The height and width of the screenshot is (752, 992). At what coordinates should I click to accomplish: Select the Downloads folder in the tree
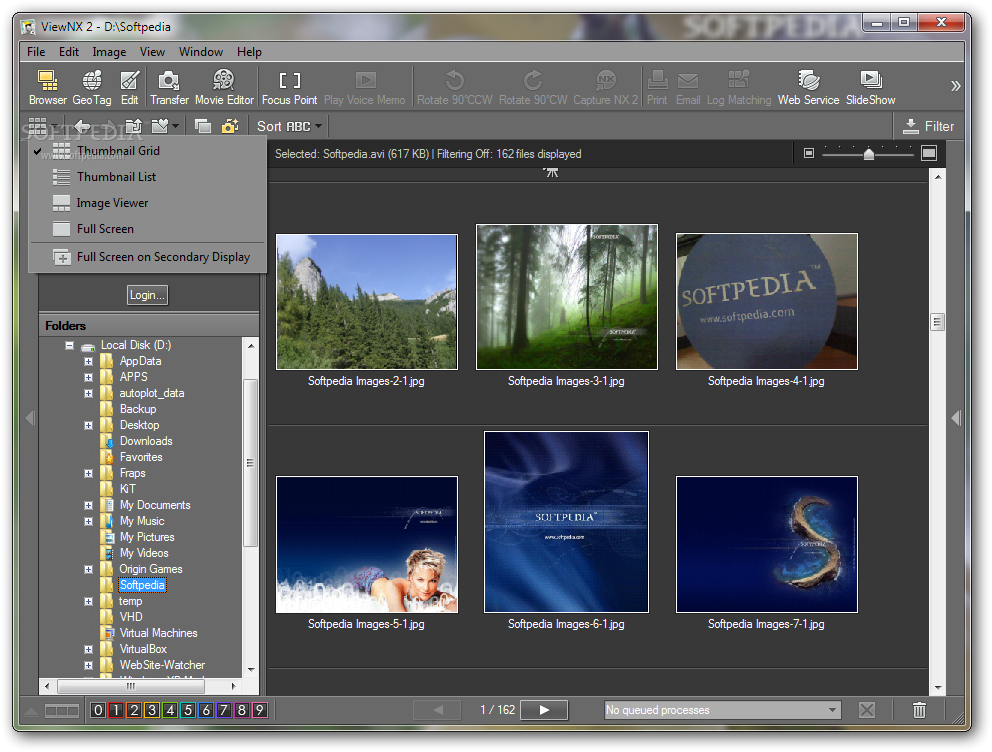[146, 441]
